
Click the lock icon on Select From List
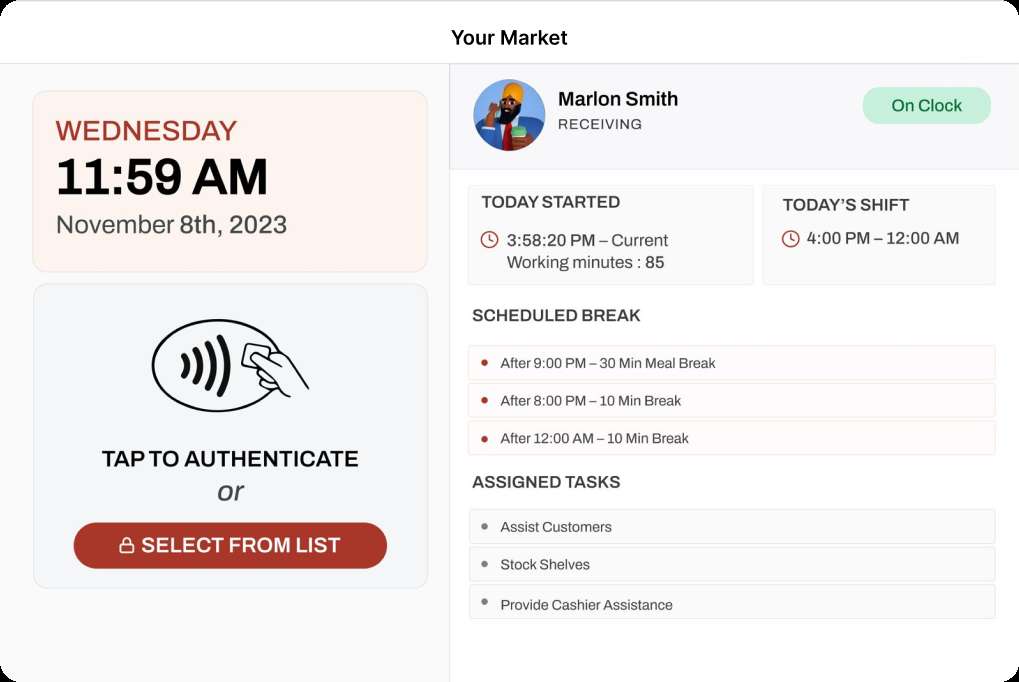click(x=127, y=545)
